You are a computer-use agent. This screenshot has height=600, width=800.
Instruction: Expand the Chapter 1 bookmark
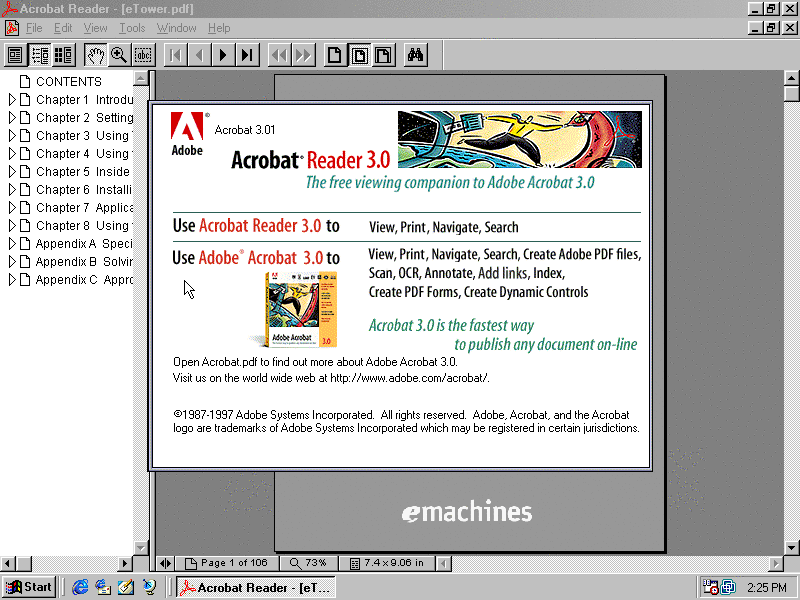12,100
